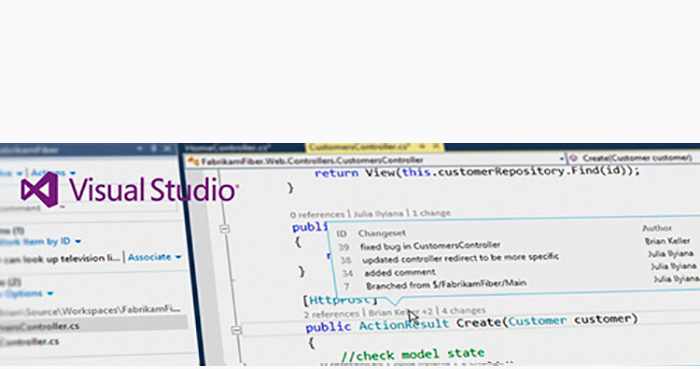Click the purple Visual Studio logo icon

[x=40, y=190]
